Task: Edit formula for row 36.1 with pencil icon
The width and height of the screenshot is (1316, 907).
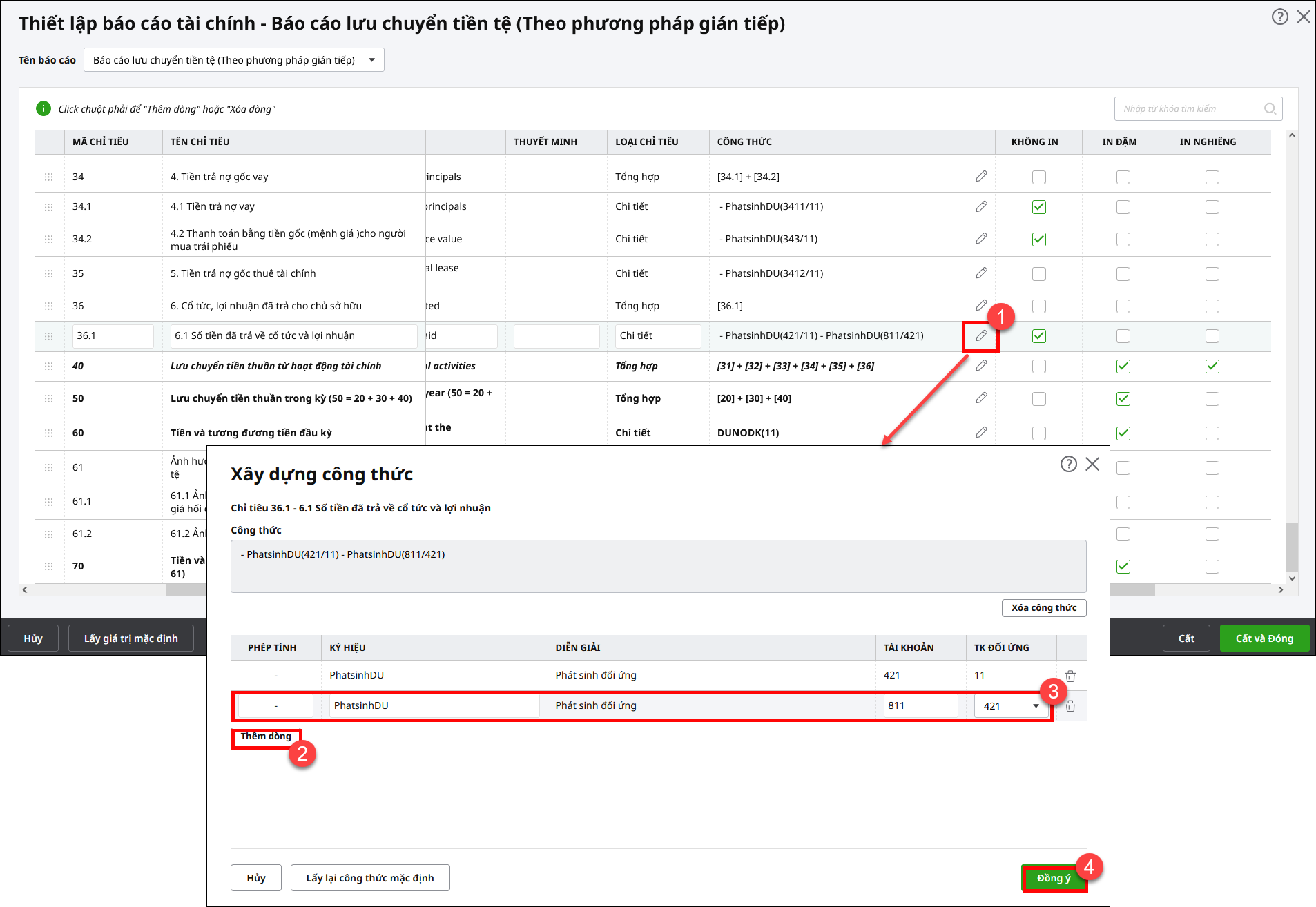Action: click(981, 336)
